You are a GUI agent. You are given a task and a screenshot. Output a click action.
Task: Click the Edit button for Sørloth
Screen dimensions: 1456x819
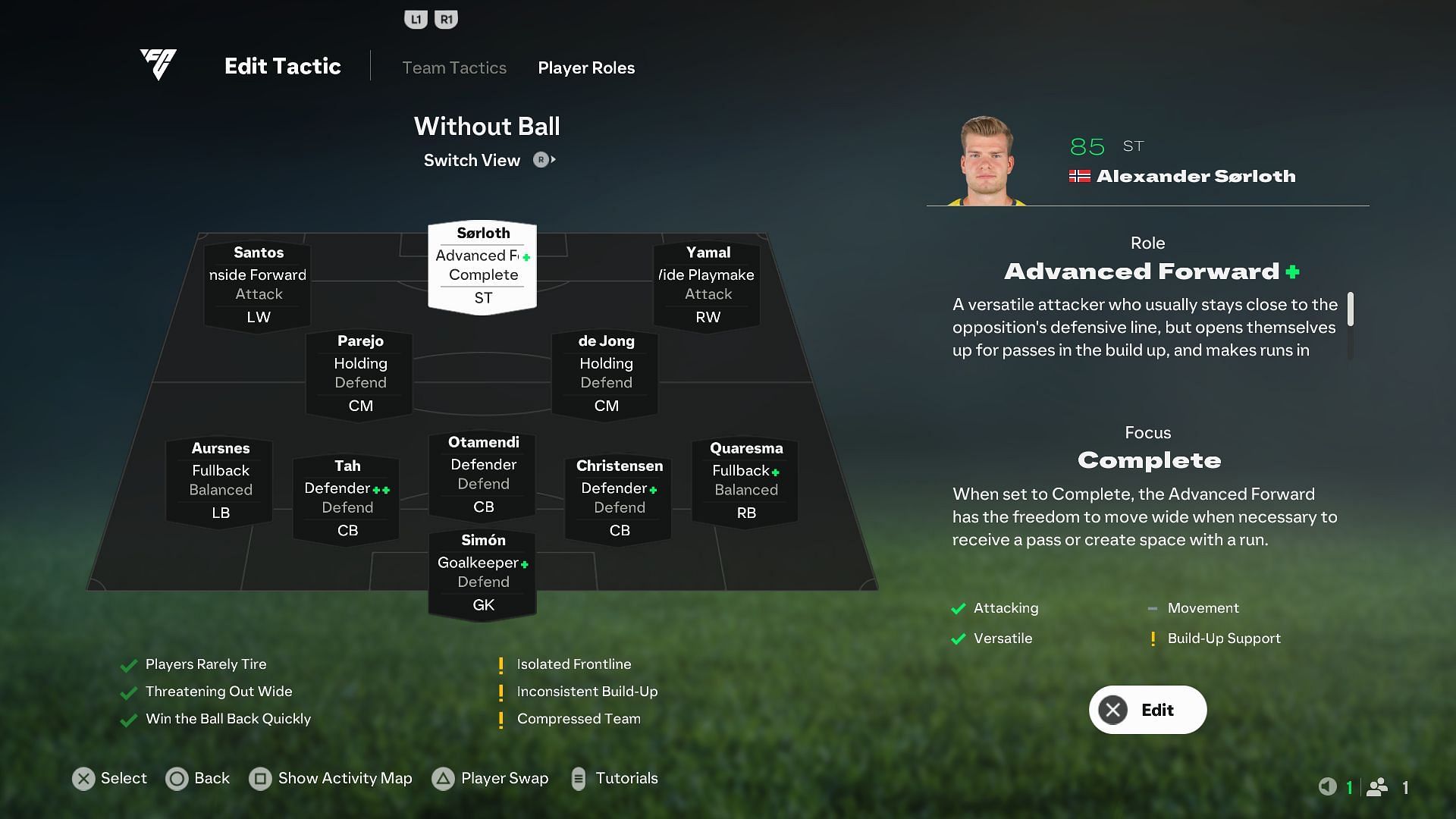point(1148,710)
